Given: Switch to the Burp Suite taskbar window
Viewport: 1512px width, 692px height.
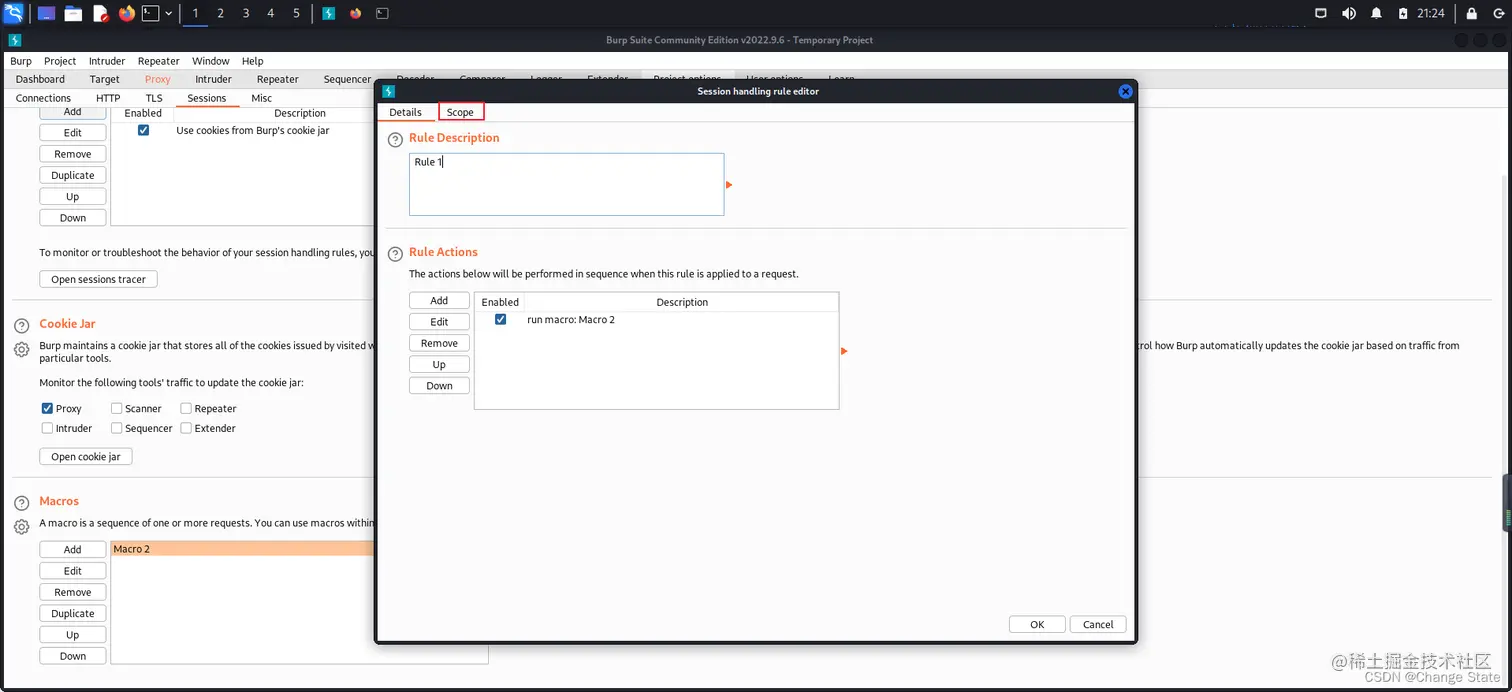Looking at the screenshot, I should pyautogui.click(x=329, y=14).
